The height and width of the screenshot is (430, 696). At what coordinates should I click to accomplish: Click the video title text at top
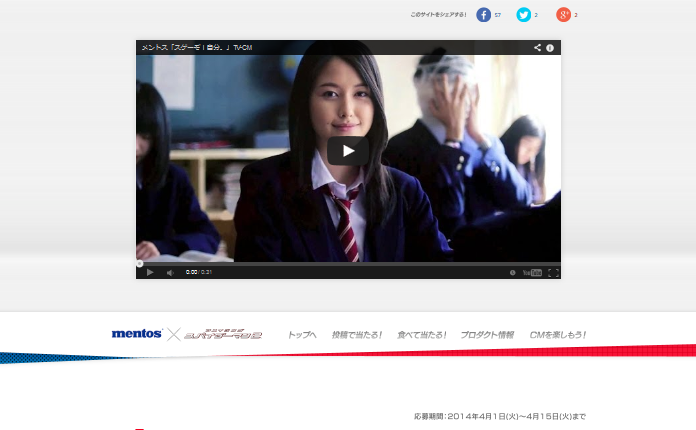click(x=197, y=47)
